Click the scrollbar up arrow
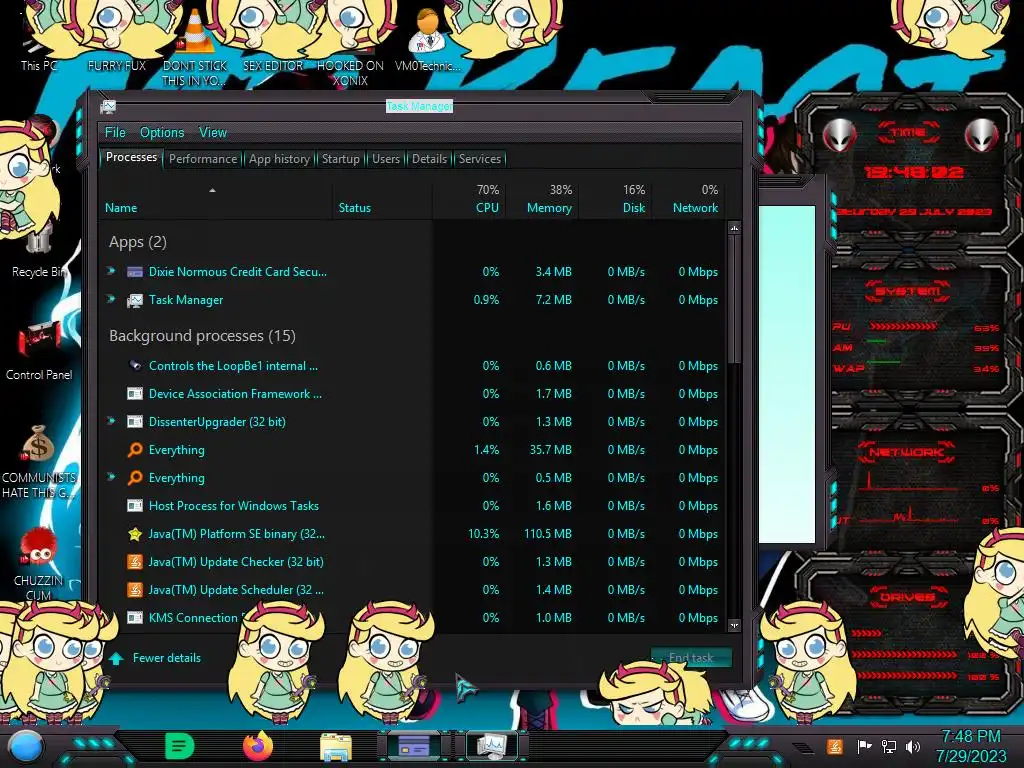Screen dimensions: 1024x768 click(x=734, y=229)
